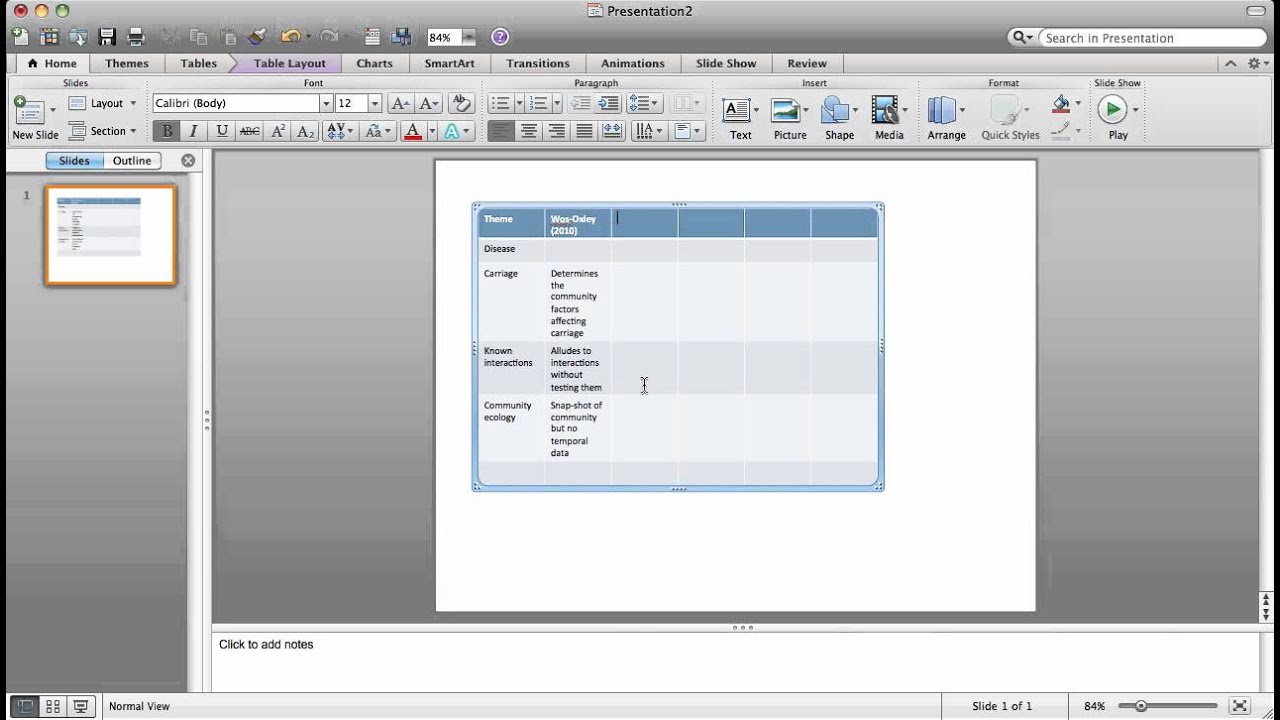Open the zoom percentage dropdown in the toolbar
Viewport: 1280px width, 720px height.
[469, 37]
